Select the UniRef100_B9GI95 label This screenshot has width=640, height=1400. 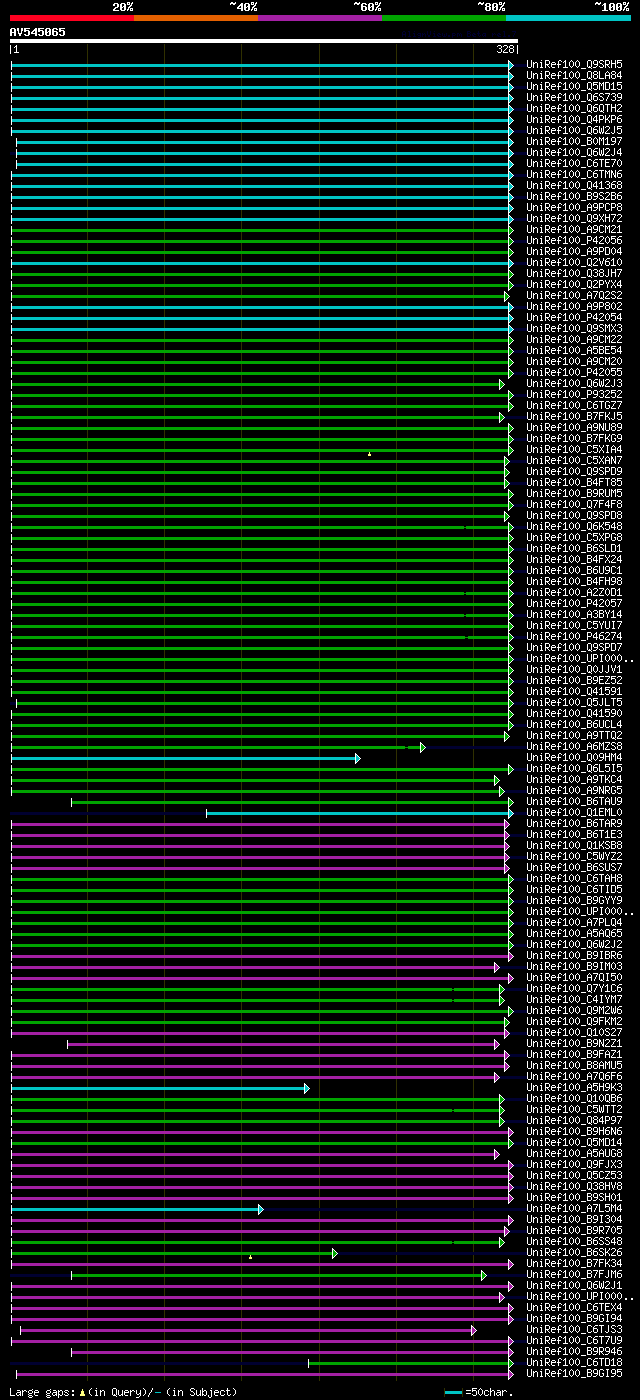574,1373
